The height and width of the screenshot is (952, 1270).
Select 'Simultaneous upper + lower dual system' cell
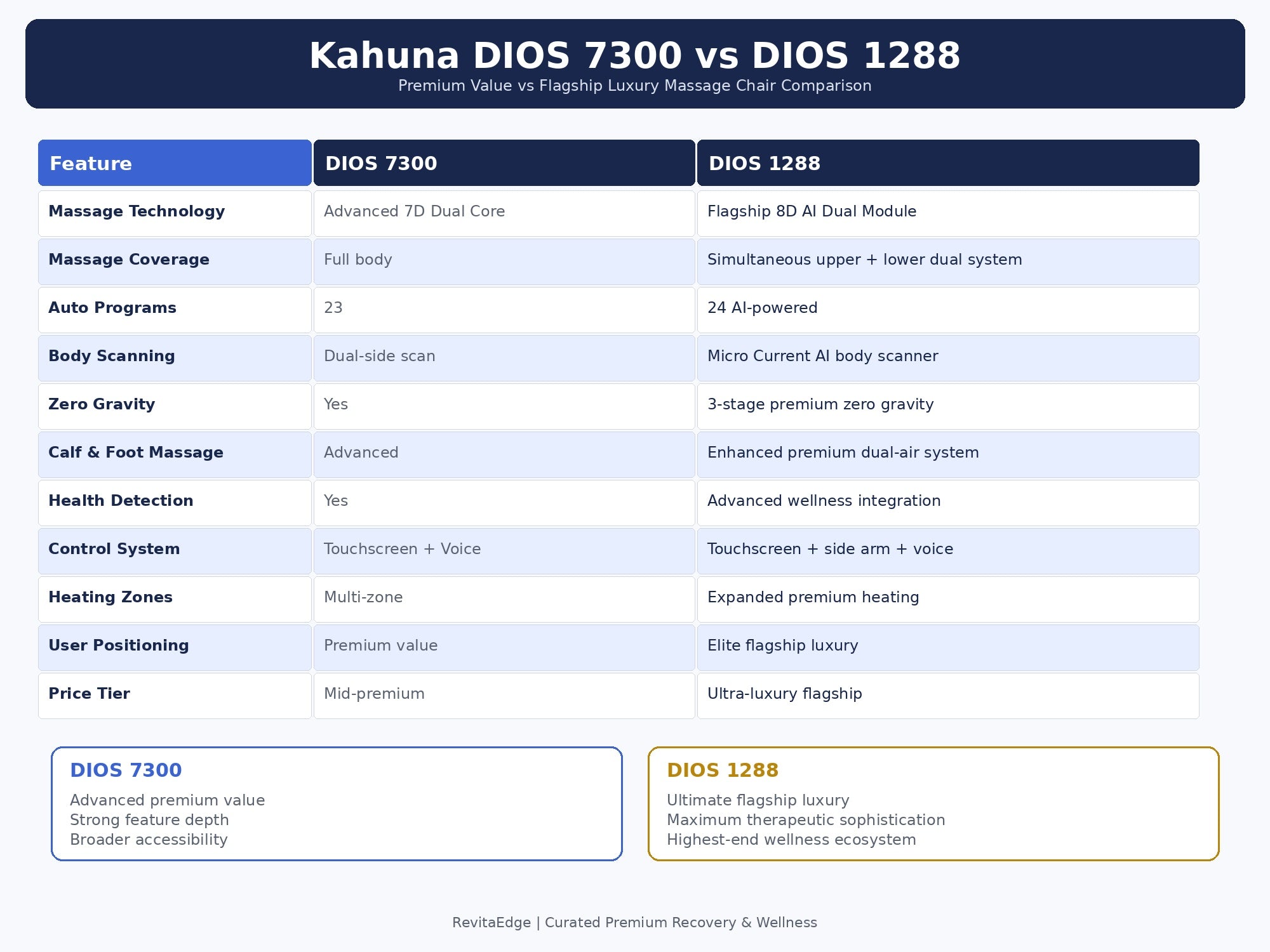948,262
